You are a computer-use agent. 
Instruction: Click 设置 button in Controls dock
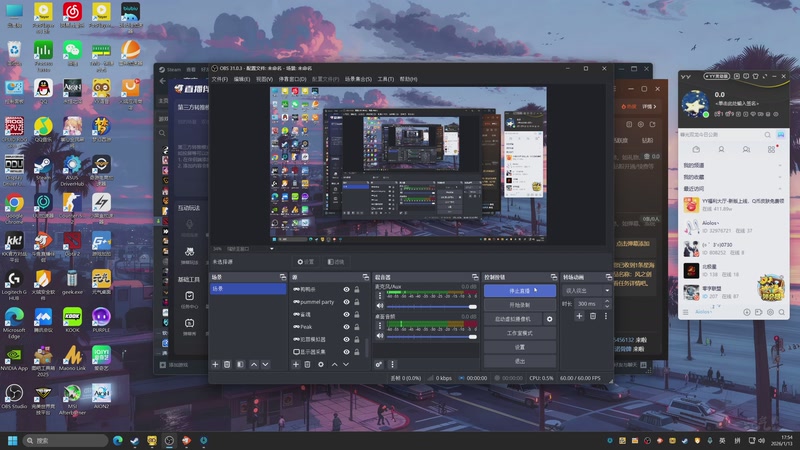point(520,347)
